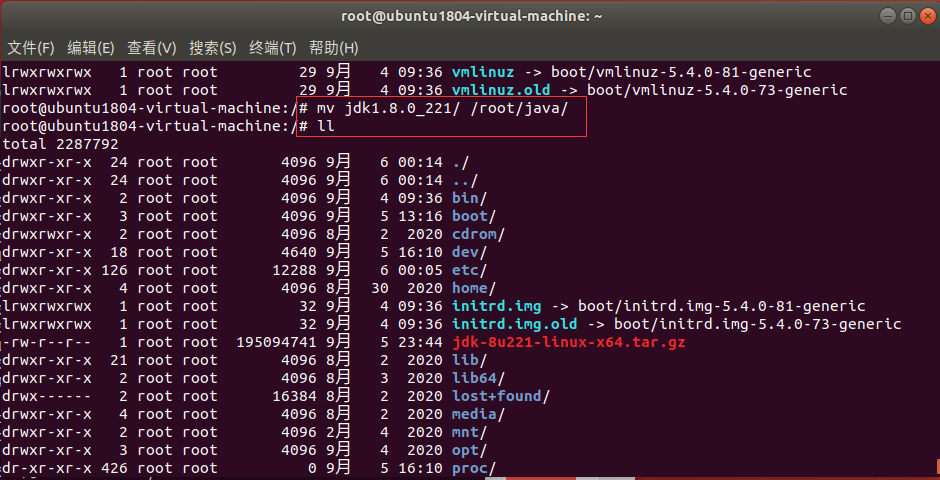Image resolution: width=940 pixels, height=480 pixels.
Task: Click the 'll' command text
Action: [326, 126]
